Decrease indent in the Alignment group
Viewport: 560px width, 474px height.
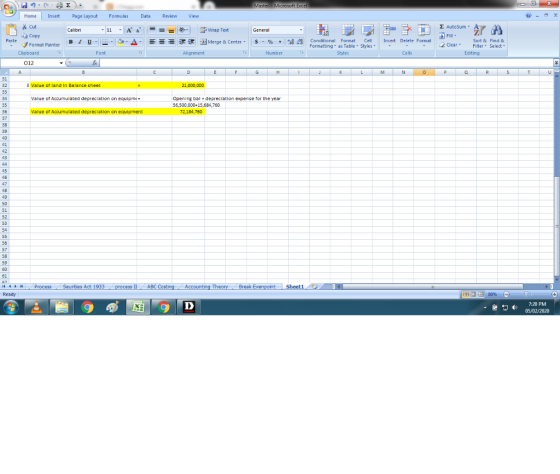[x=182, y=42]
